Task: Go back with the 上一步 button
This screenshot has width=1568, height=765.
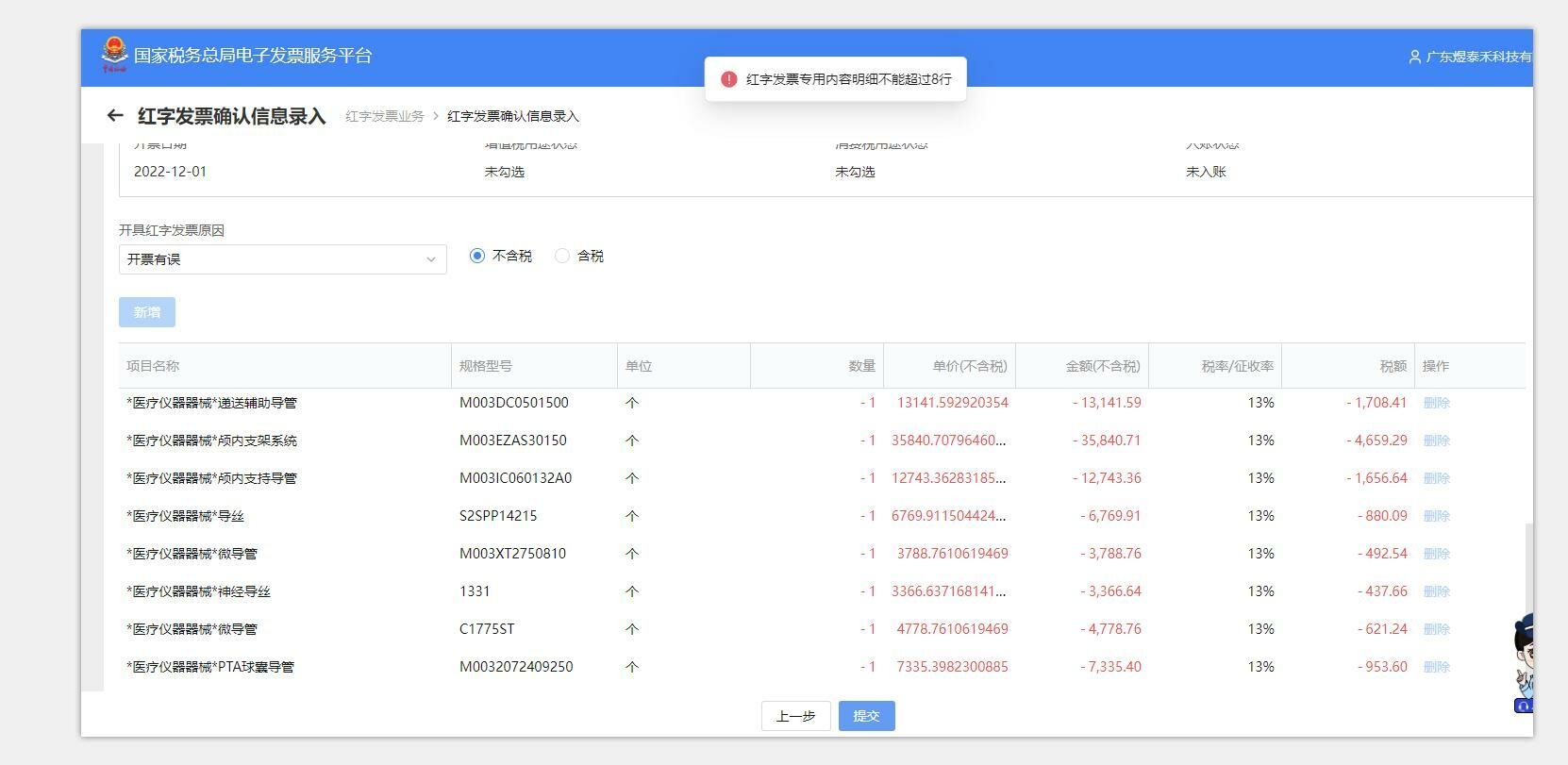Action: [795, 716]
